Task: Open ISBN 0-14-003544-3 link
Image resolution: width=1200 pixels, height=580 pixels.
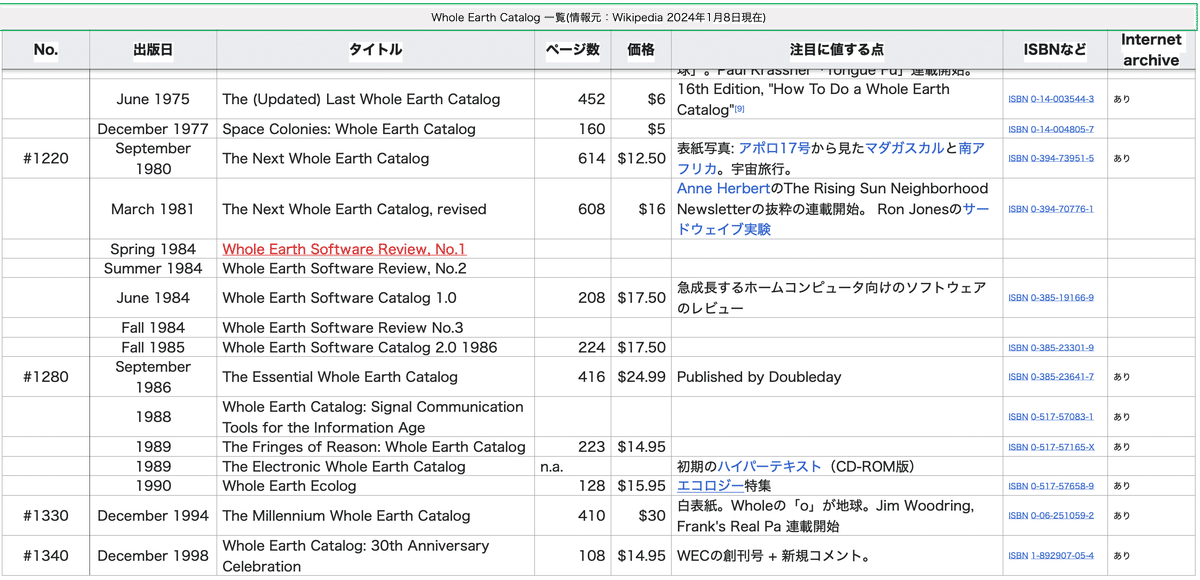Action: pos(1051,100)
